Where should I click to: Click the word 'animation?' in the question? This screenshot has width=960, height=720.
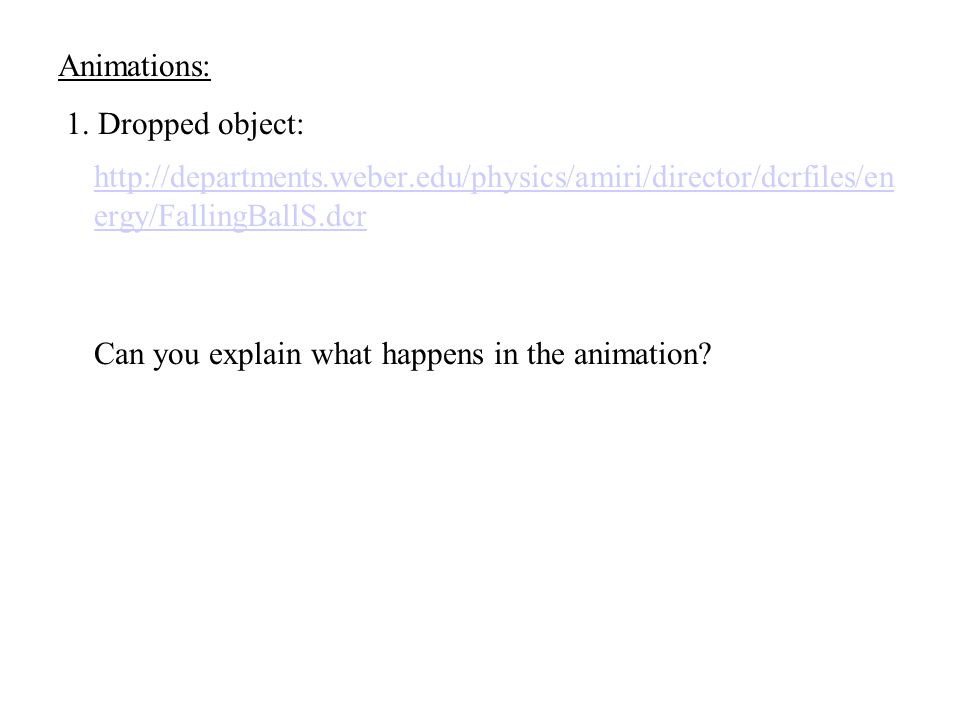point(642,354)
